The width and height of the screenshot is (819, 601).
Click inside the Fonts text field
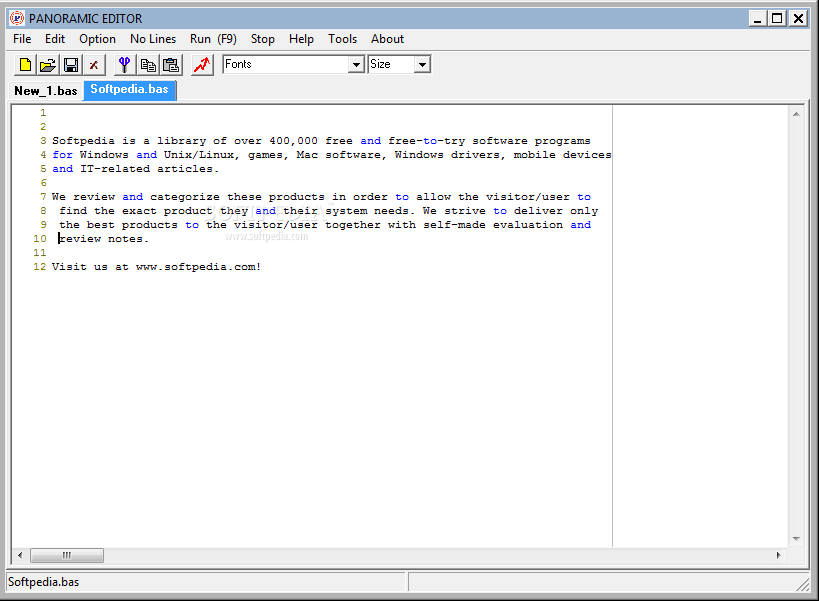pyautogui.click(x=286, y=64)
